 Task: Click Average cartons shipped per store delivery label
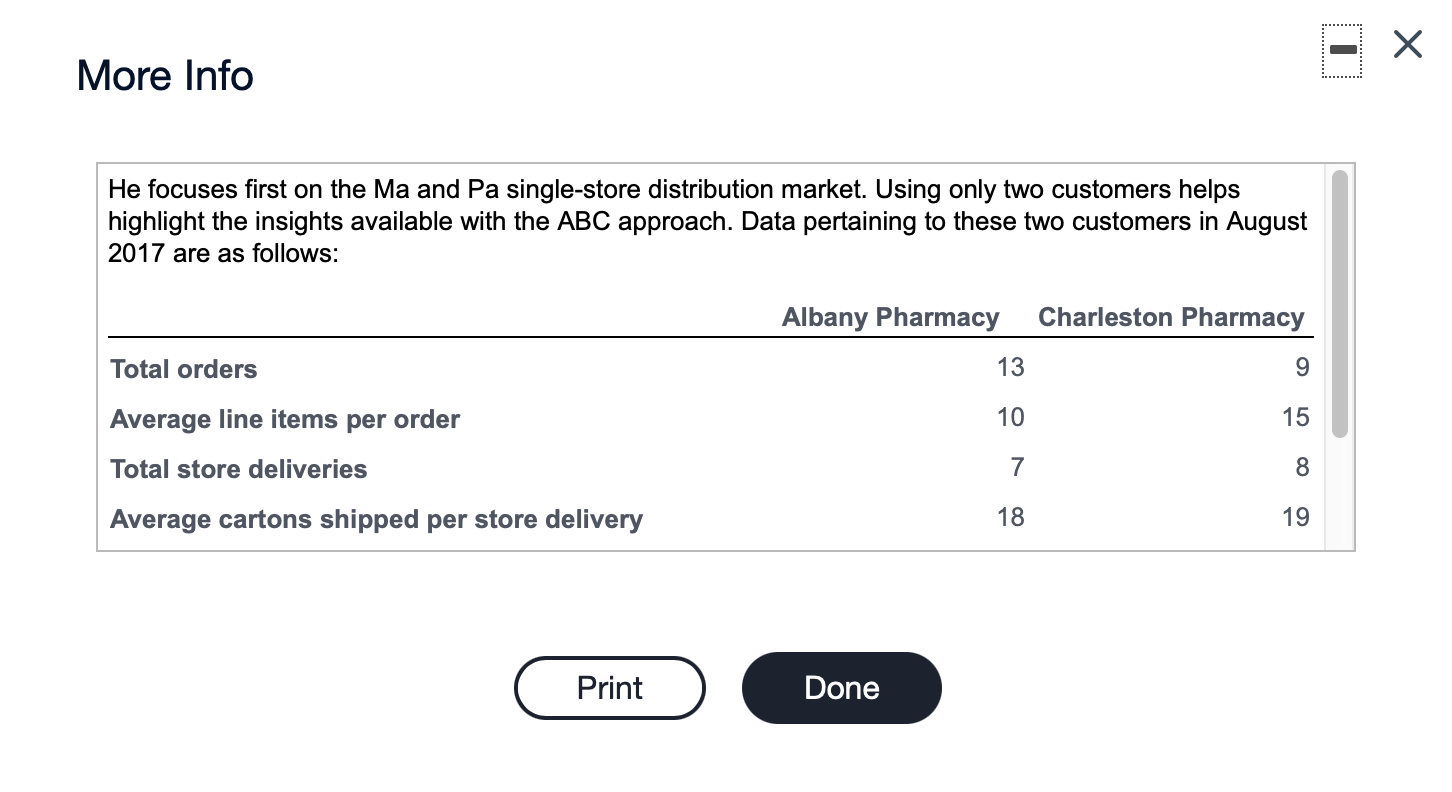pyautogui.click(x=376, y=519)
